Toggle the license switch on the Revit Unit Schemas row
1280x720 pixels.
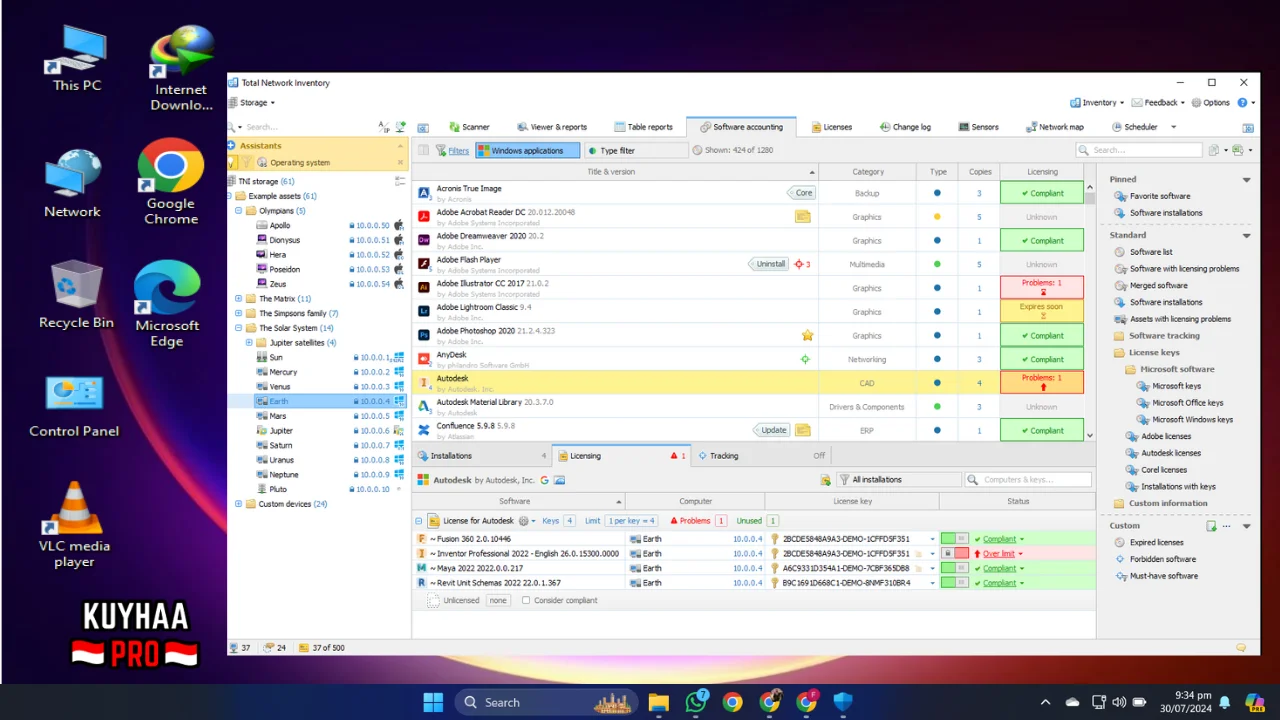(954, 583)
